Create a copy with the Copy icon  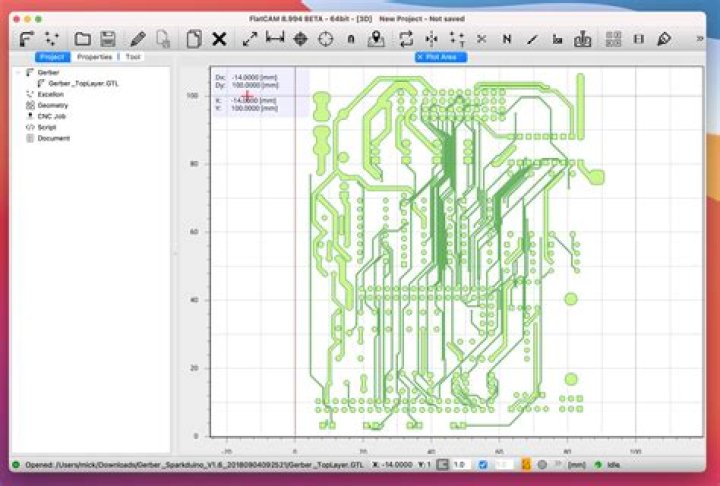pos(194,39)
